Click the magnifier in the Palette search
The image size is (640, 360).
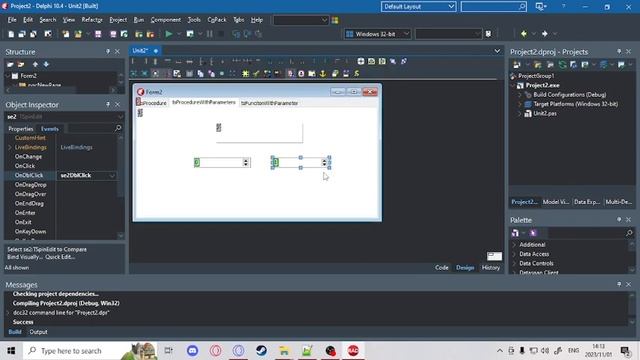tap(629, 233)
